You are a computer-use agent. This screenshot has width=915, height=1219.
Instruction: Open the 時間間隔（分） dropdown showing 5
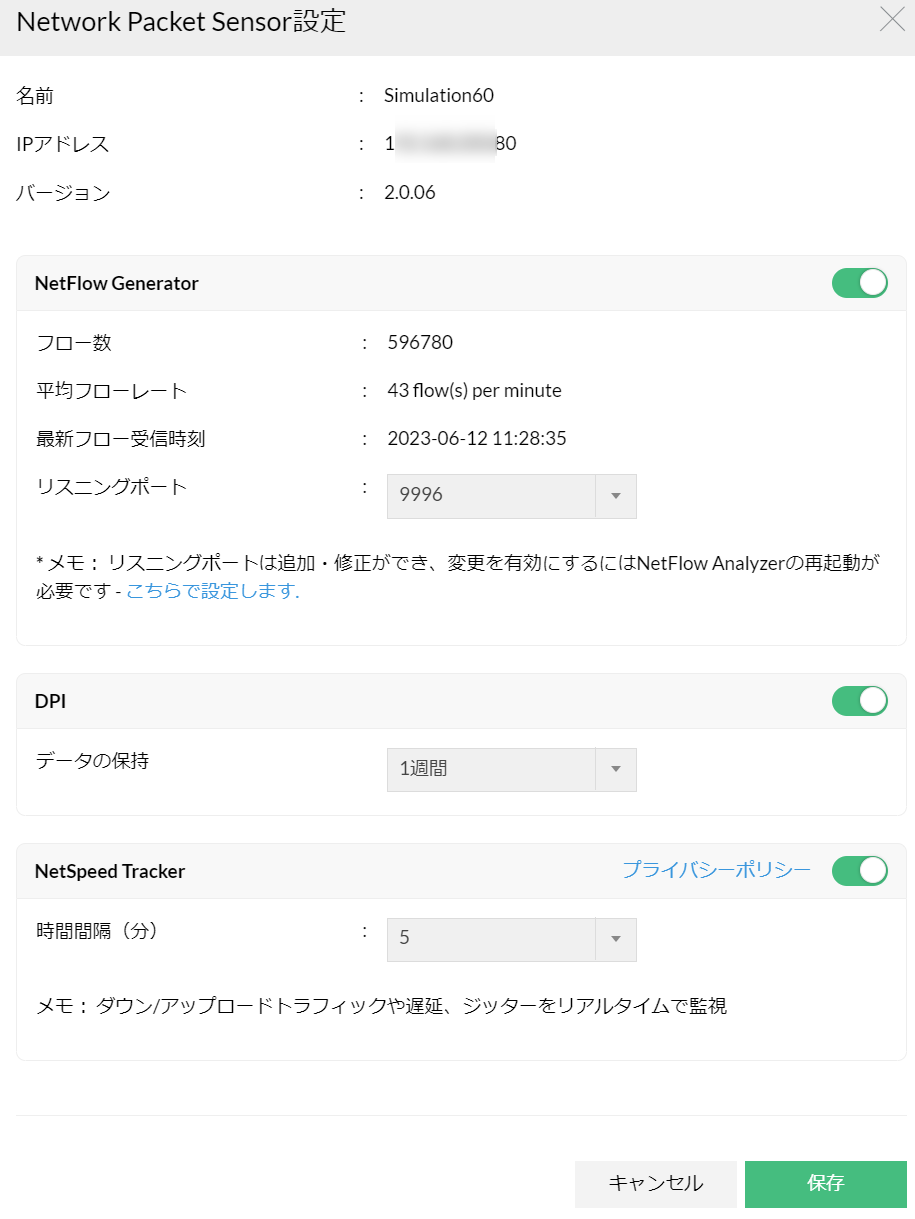511,940
